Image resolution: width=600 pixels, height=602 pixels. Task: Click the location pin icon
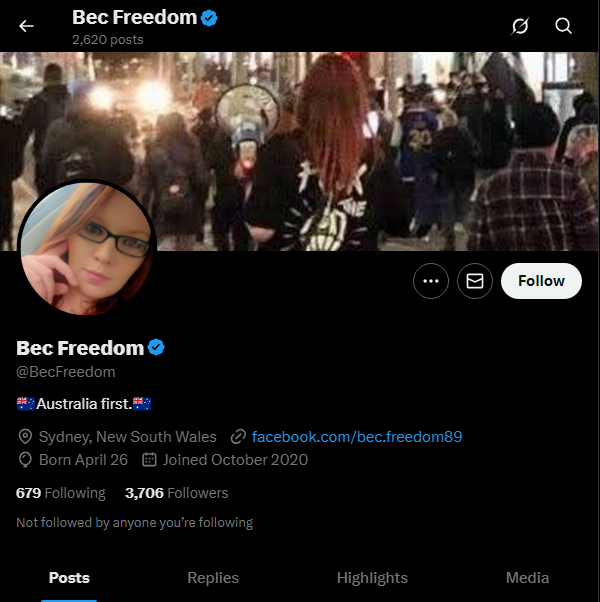click(x=25, y=437)
